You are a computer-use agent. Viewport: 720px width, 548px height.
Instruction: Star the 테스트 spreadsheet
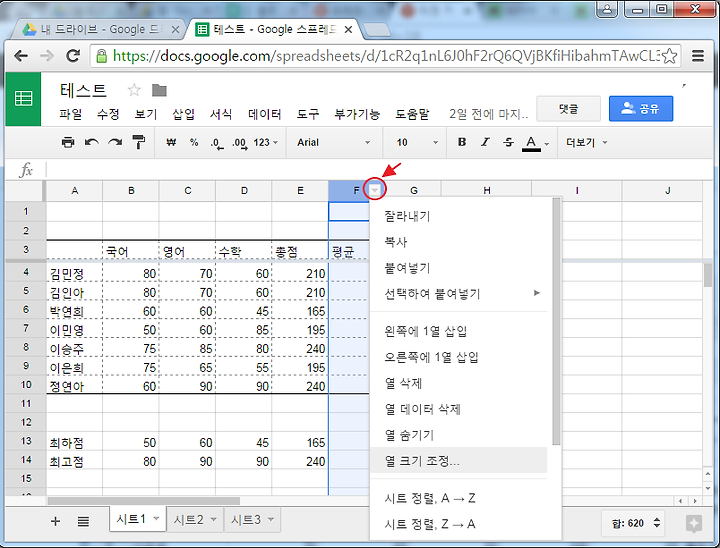[134, 90]
